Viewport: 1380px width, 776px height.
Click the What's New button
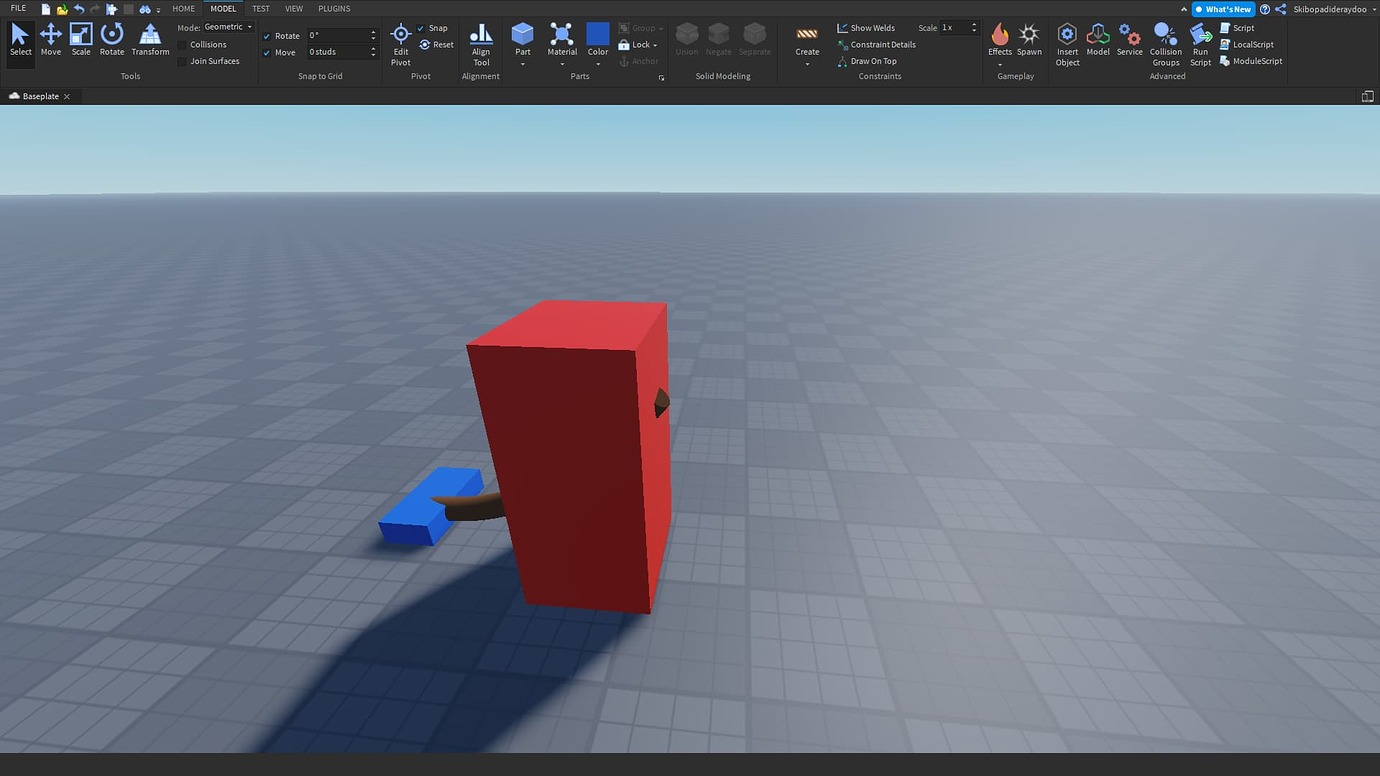1222,8
